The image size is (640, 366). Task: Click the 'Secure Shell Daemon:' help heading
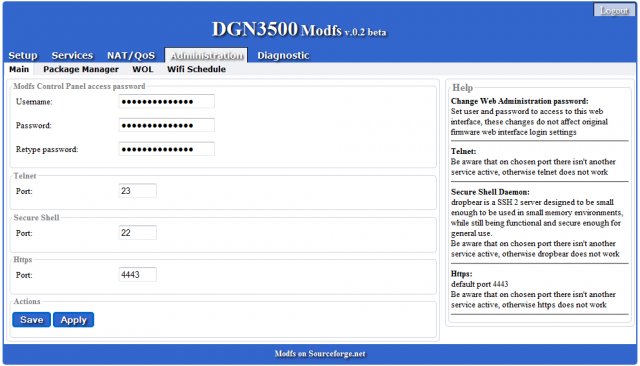point(490,192)
